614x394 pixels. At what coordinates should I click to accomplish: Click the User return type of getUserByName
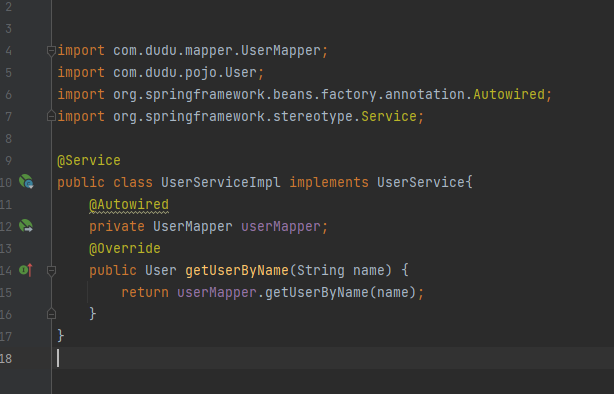(161, 271)
